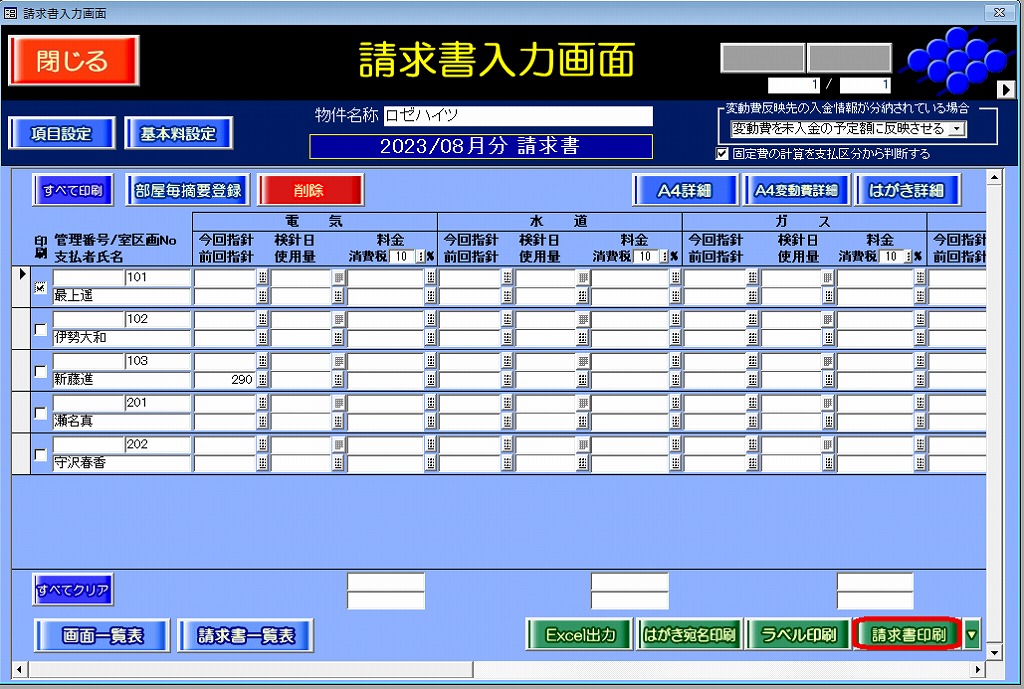This screenshot has width=1024, height=689.
Task: Click the 物件名称 field containing ロゼハイツ
Action: (x=517, y=116)
